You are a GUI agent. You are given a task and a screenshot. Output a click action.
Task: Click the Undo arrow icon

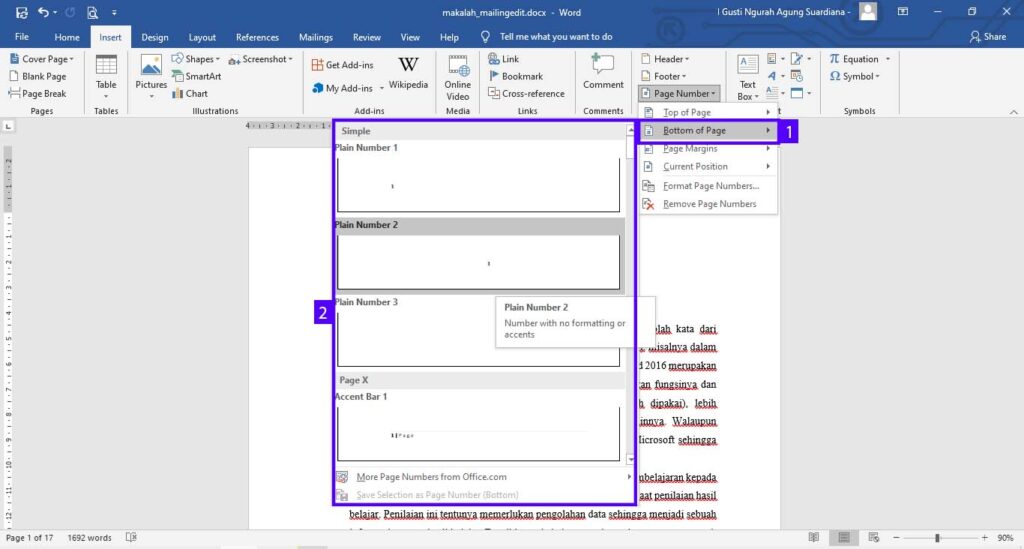tap(43, 12)
